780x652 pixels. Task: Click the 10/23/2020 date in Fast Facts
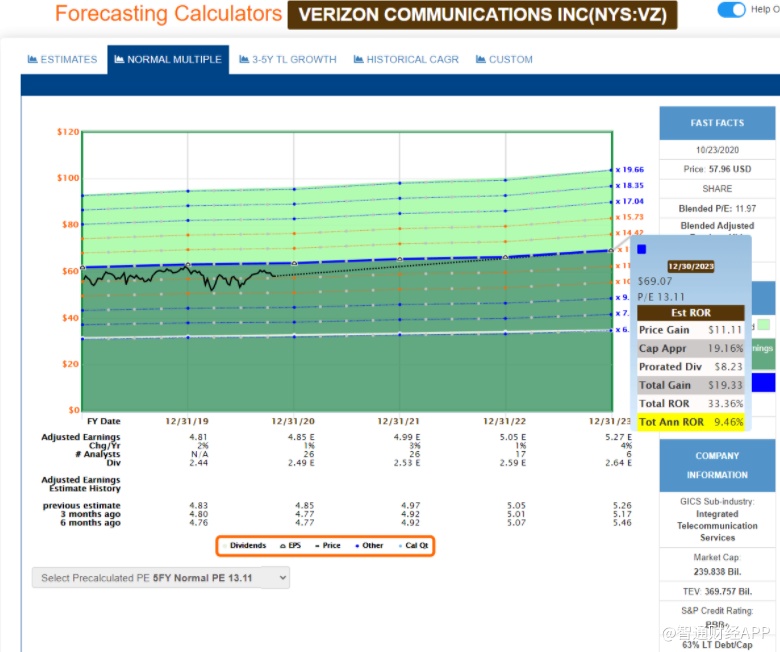pyautogui.click(x=717, y=150)
